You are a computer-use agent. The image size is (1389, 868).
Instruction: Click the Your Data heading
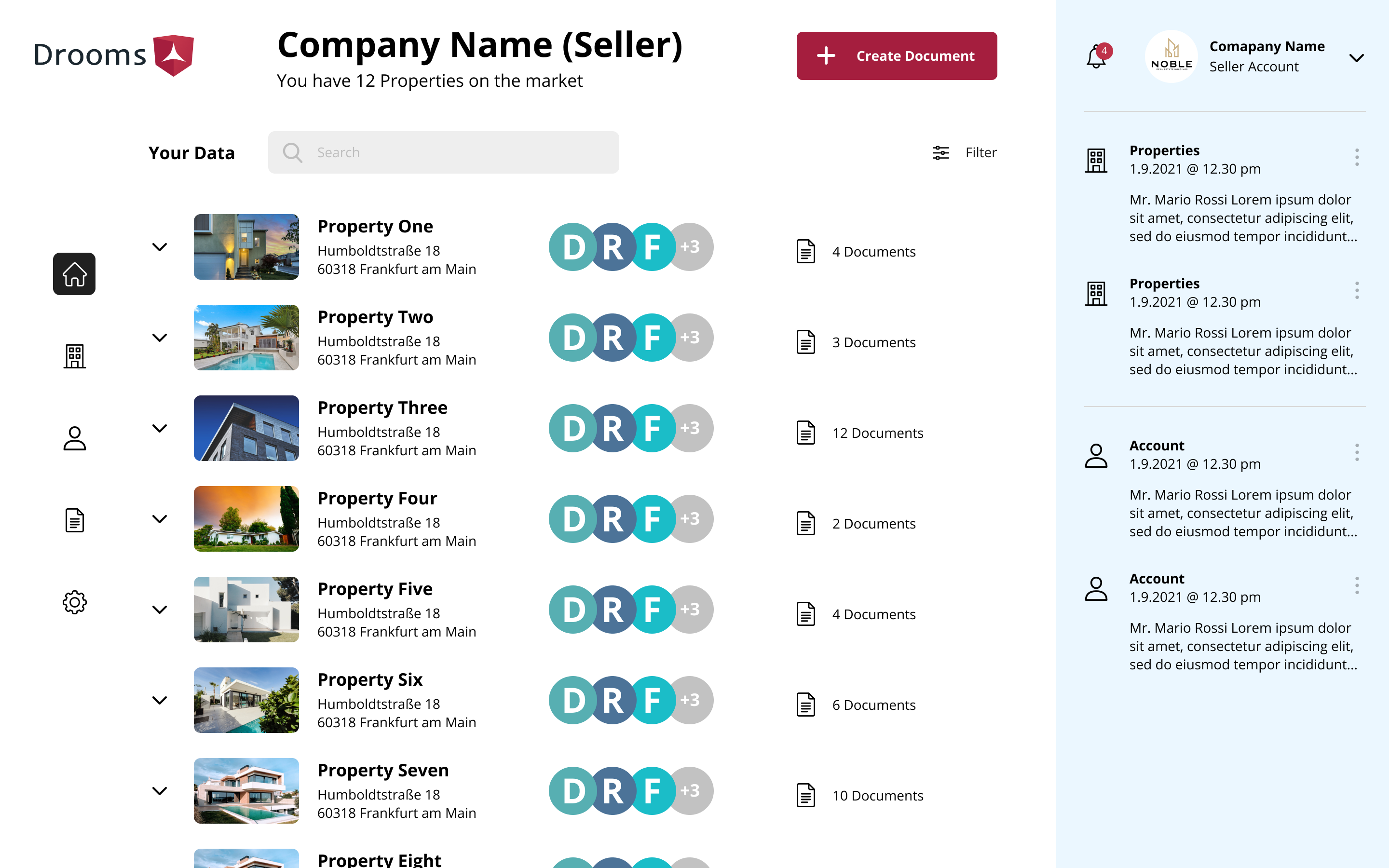pyautogui.click(x=191, y=153)
